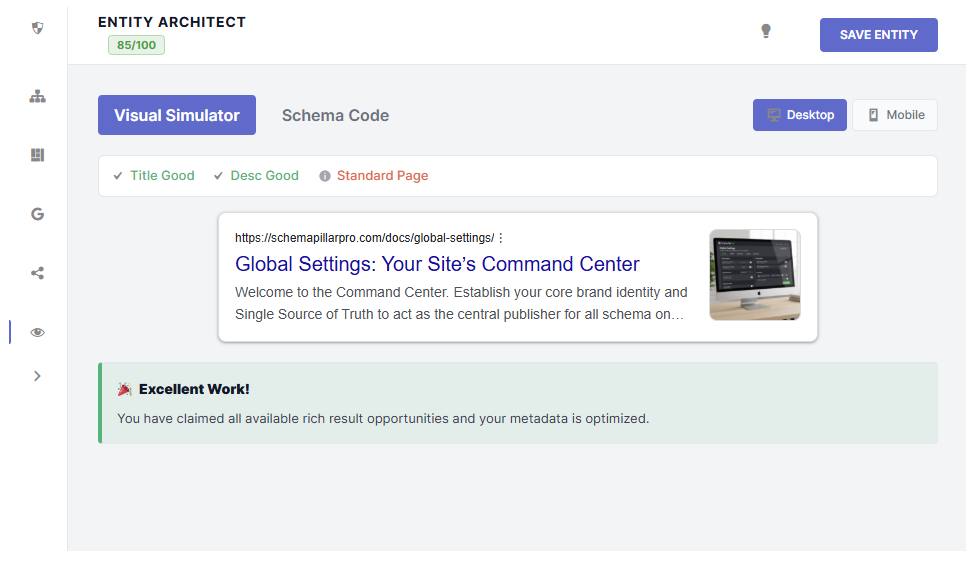The height and width of the screenshot is (562, 974).
Task: Click the search result description snippet
Action: point(461,303)
